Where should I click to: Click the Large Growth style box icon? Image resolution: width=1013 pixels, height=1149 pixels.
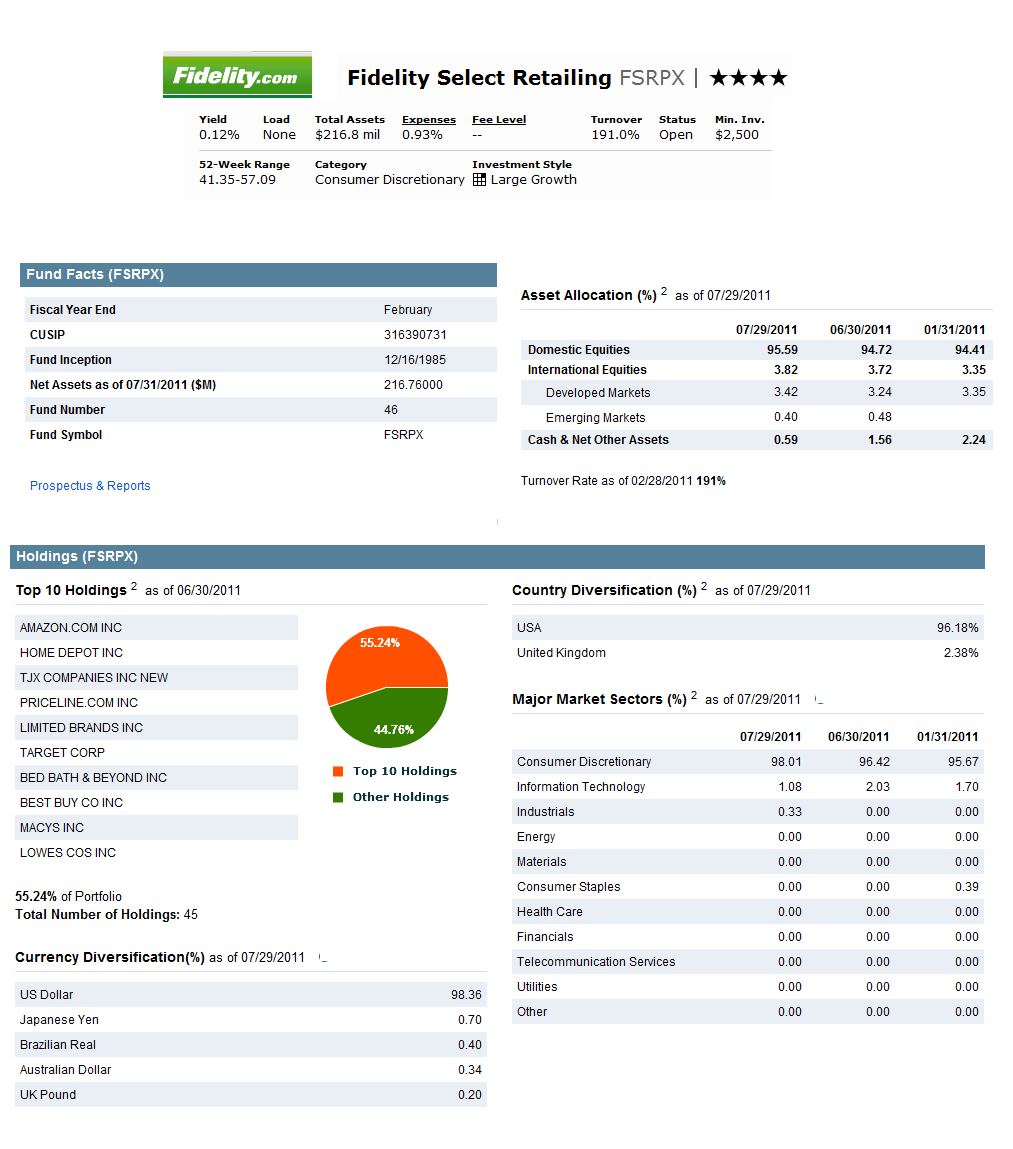479,180
